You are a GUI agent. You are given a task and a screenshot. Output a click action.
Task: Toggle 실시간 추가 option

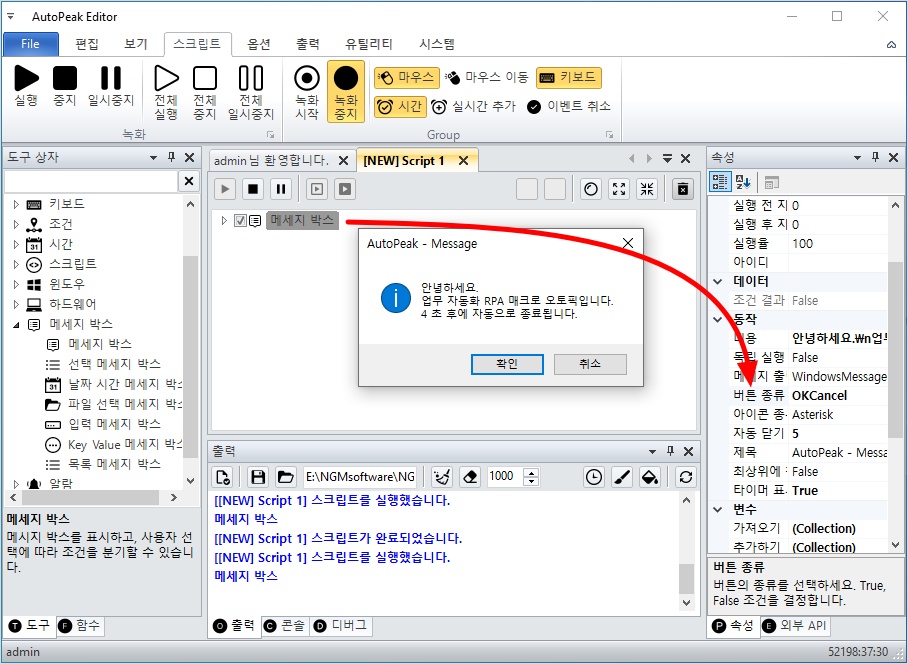point(474,107)
